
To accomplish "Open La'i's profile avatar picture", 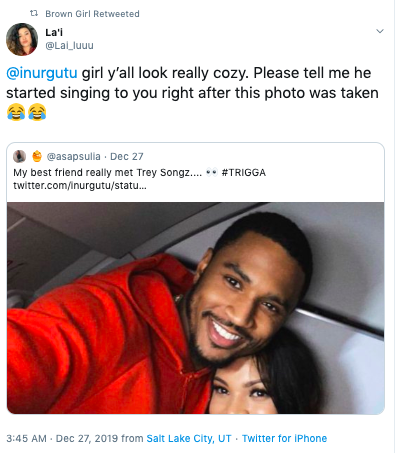I will click(22, 39).
